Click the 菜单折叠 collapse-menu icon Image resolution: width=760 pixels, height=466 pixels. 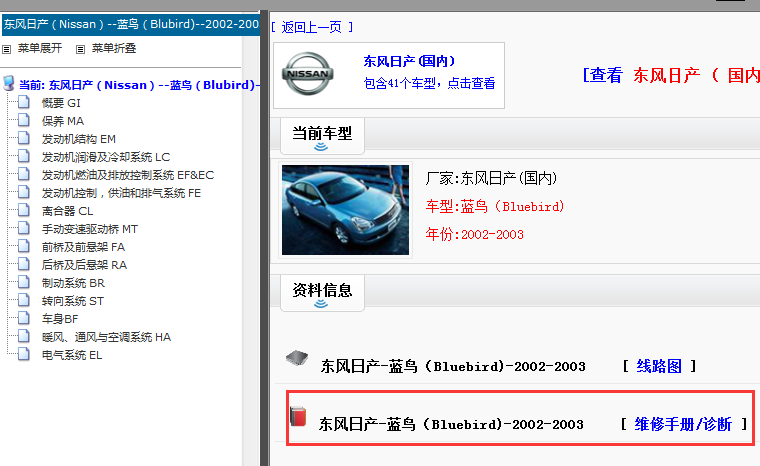tap(80, 49)
